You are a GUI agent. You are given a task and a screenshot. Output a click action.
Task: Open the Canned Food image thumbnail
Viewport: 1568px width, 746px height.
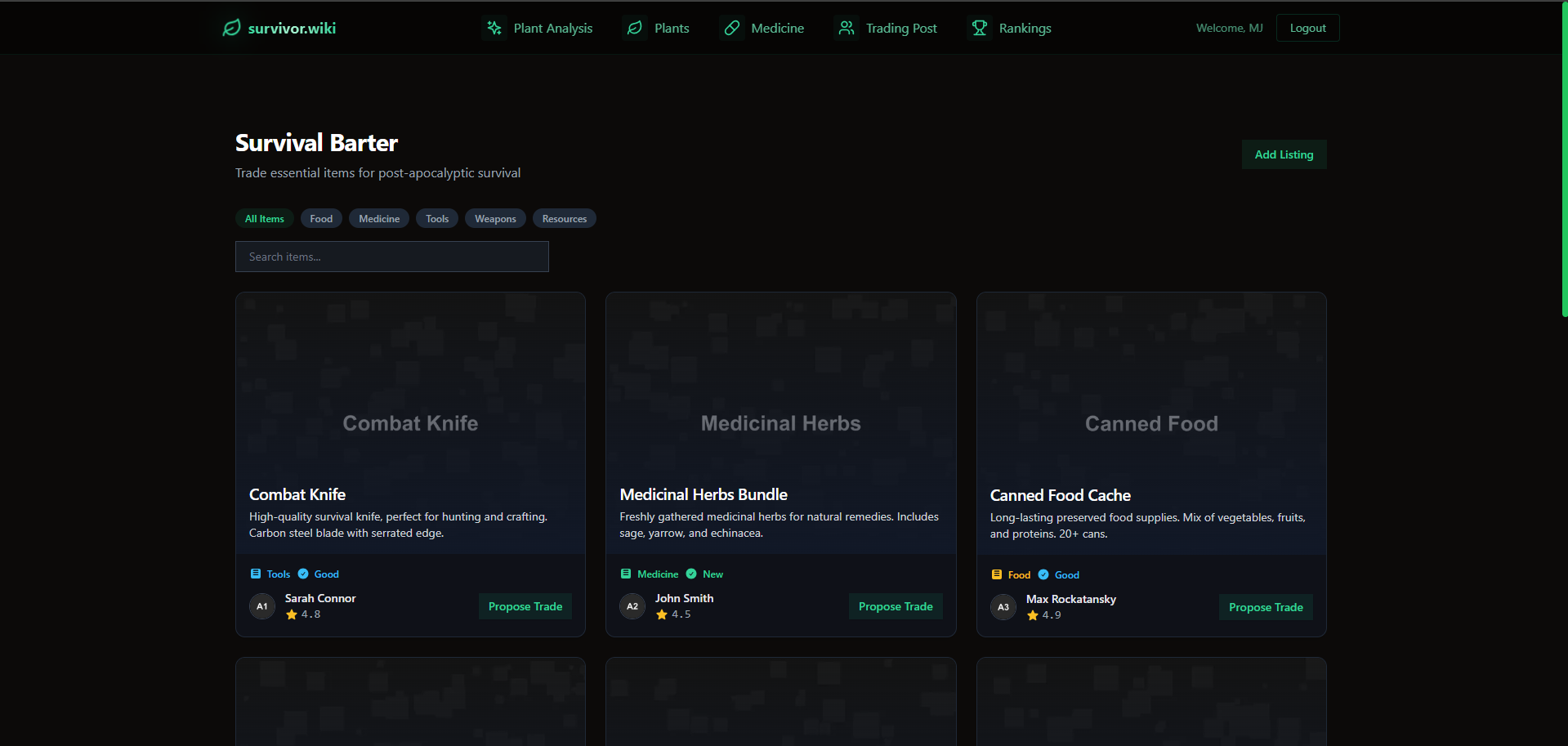(1151, 423)
